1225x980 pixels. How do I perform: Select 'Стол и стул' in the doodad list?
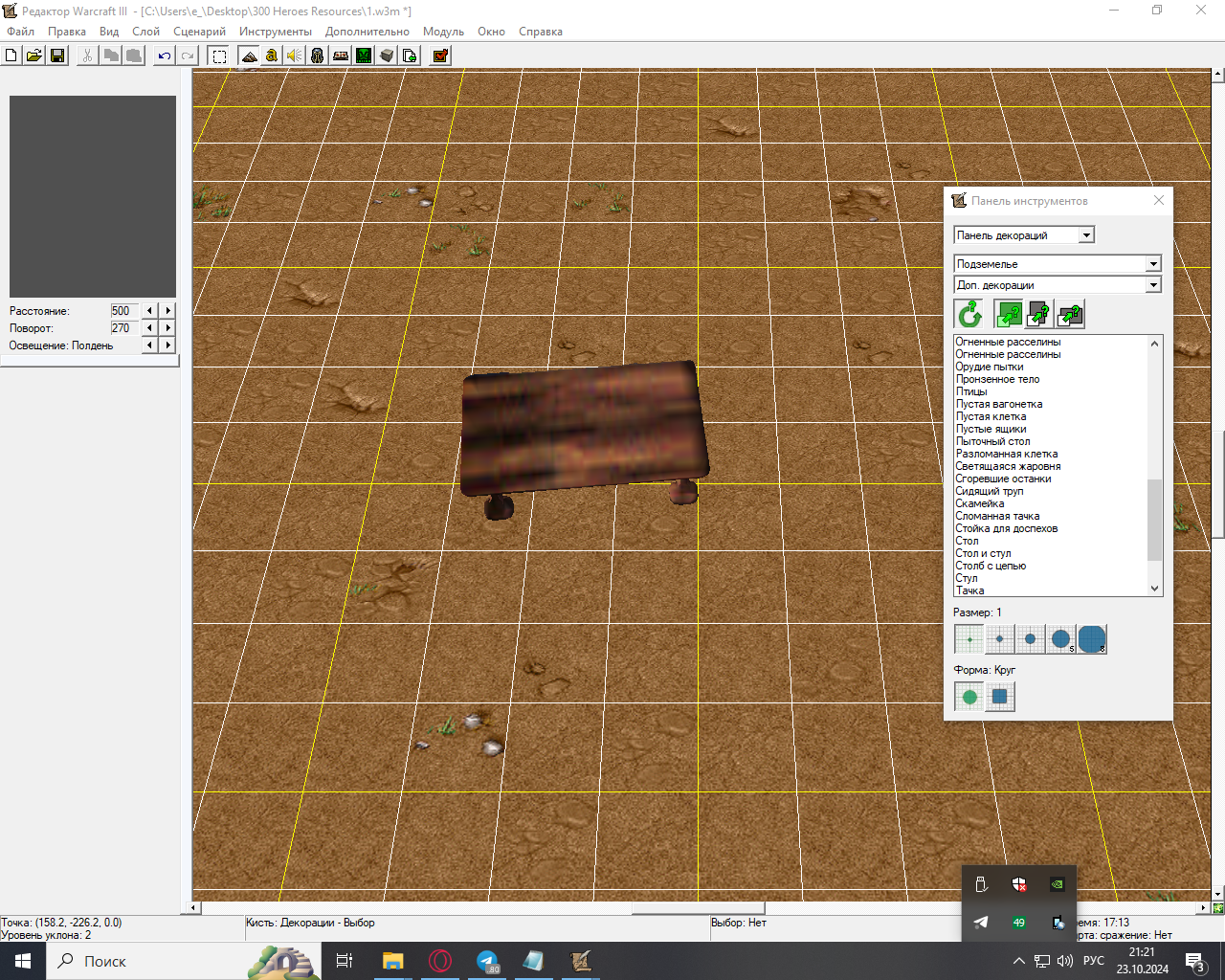[983, 553]
